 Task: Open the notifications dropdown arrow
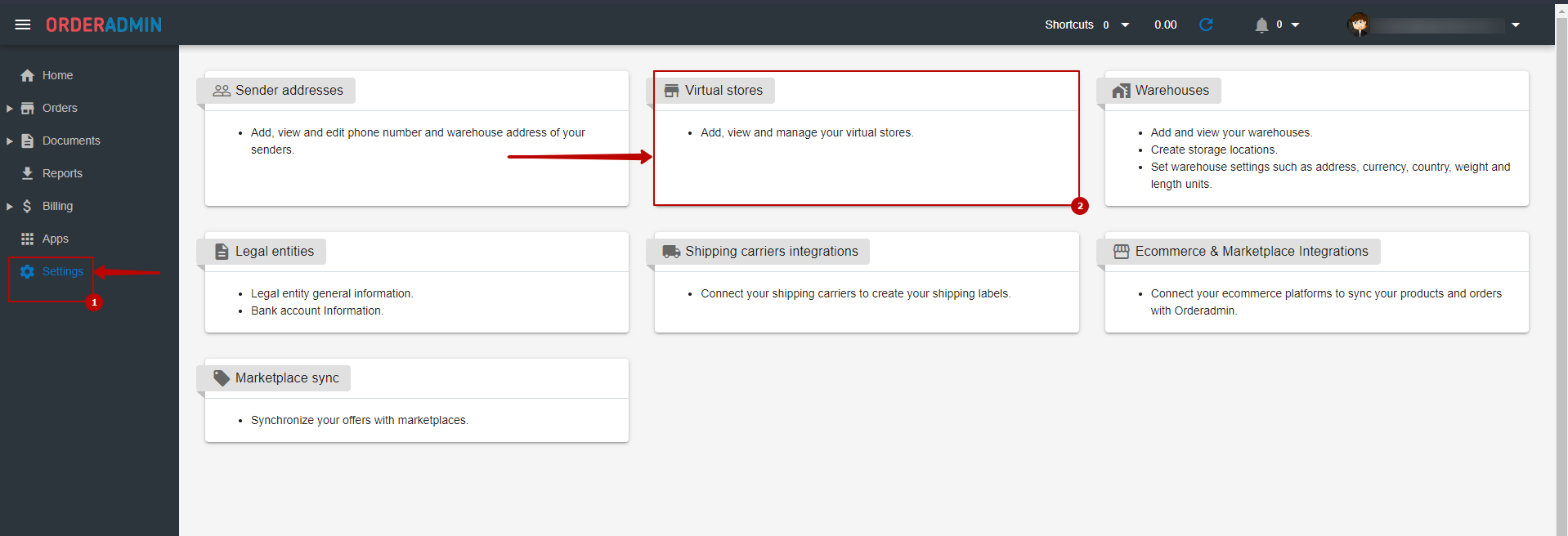click(1295, 25)
